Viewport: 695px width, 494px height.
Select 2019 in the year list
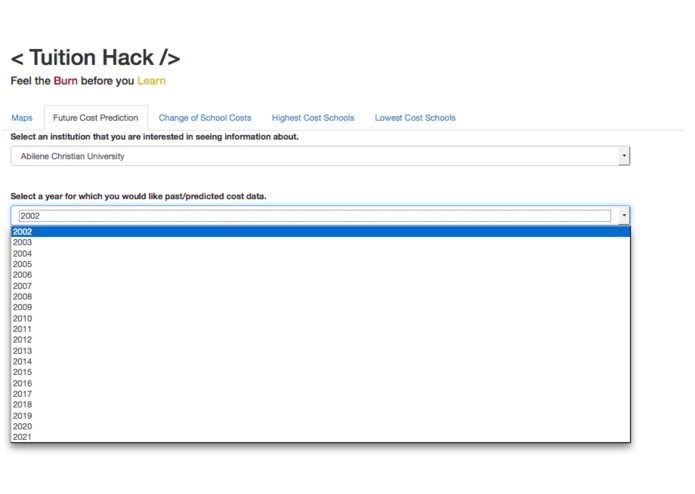tap(320, 416)
